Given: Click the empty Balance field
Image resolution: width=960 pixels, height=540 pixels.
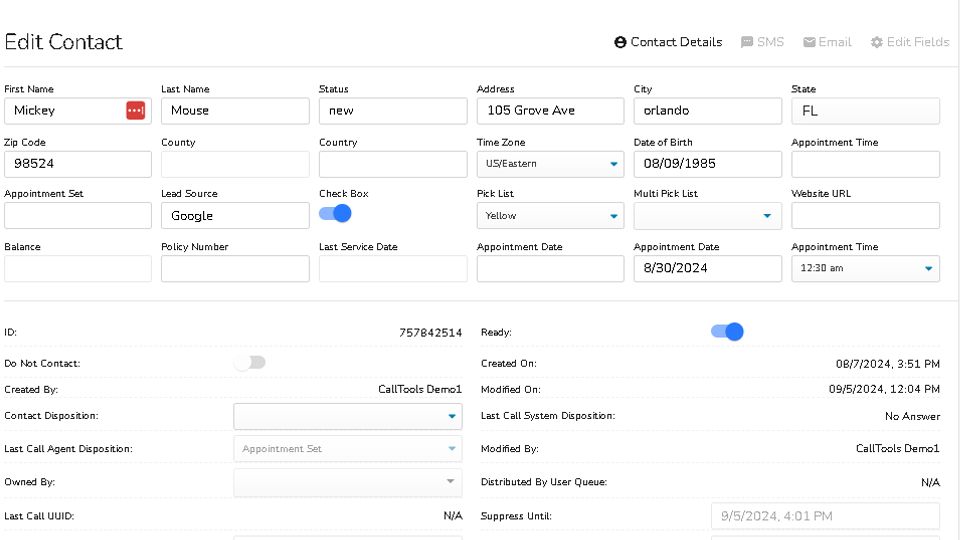Looking at the screenshot, I should pos(77,269).
